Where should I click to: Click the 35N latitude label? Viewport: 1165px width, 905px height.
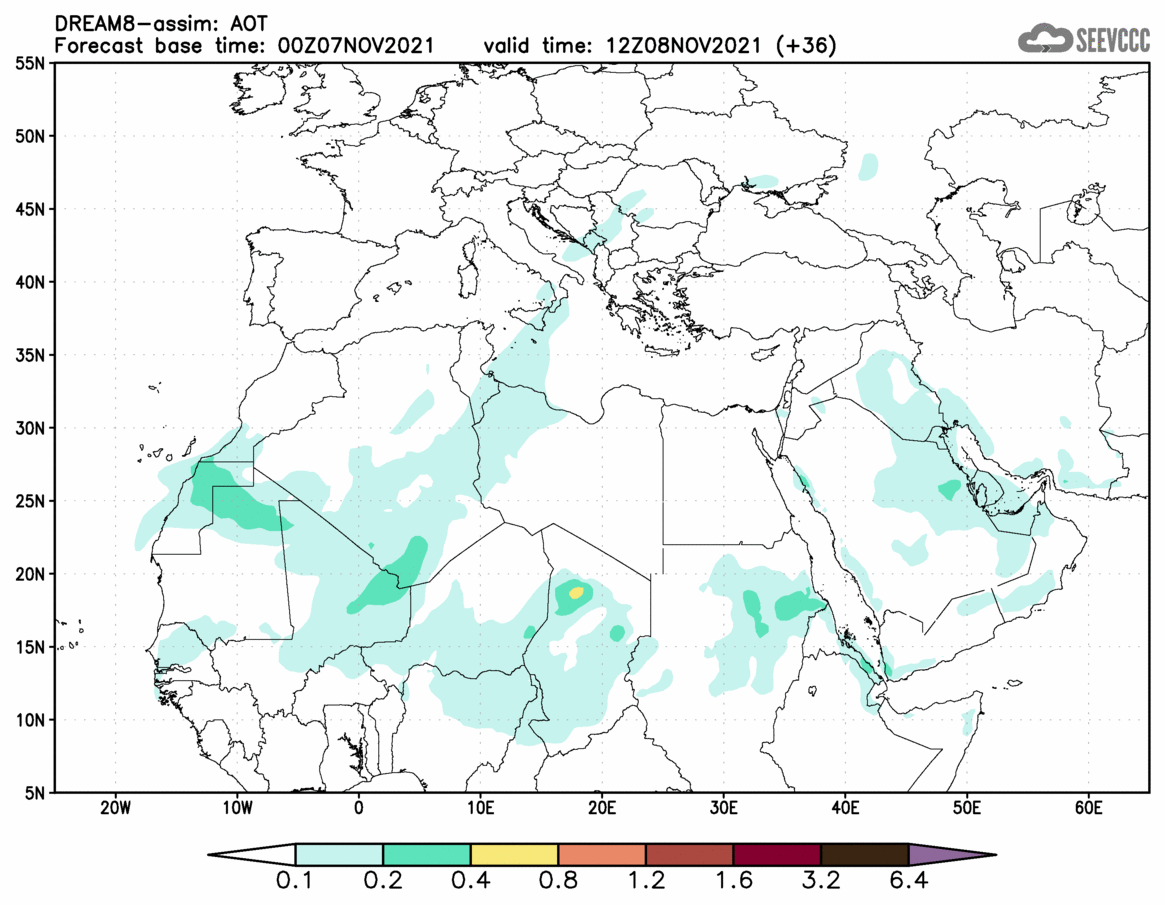click(x=30, y=355)
